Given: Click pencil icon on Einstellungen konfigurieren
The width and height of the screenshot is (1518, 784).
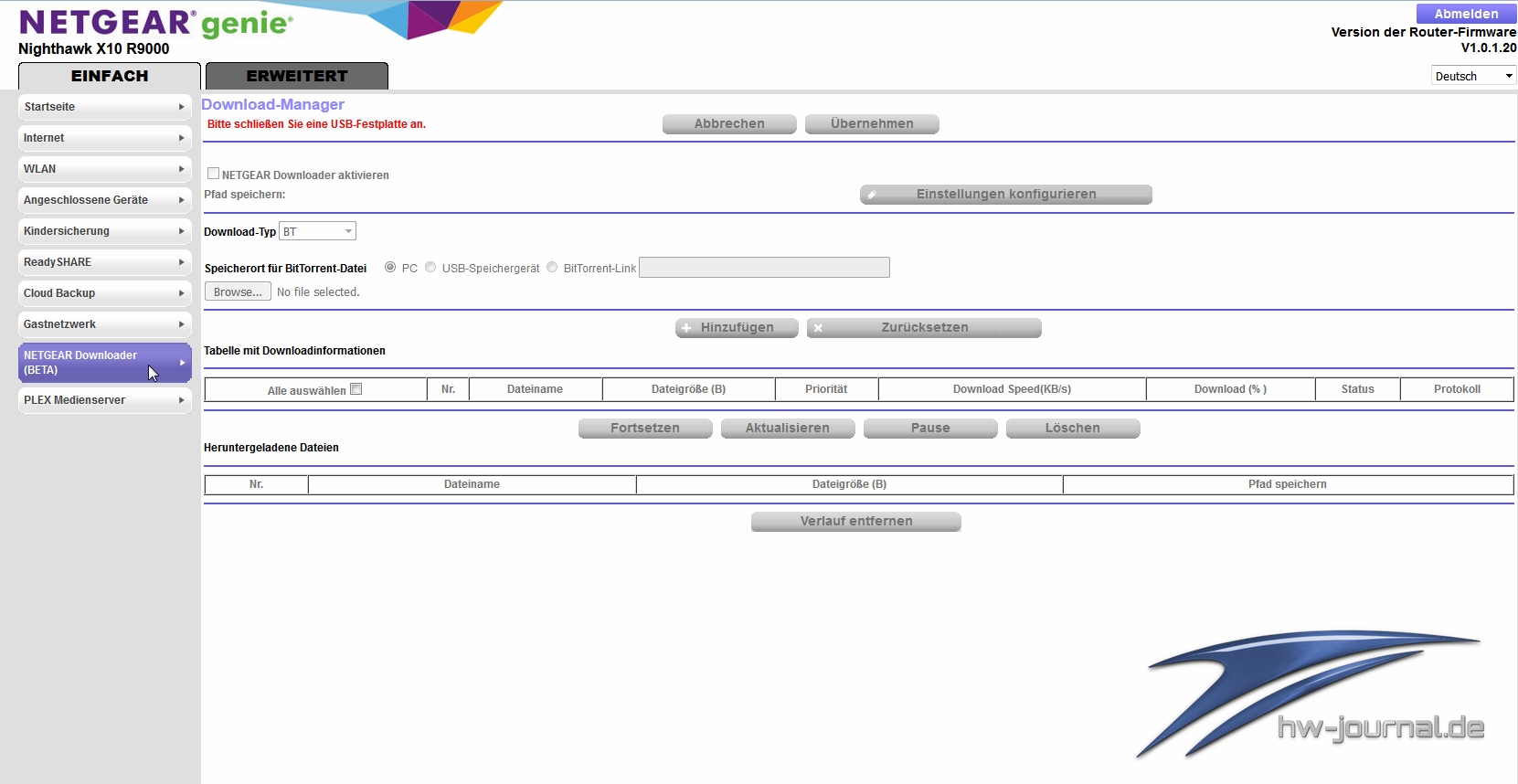Looking at the screenshot, I should click(x=872, y=195).
